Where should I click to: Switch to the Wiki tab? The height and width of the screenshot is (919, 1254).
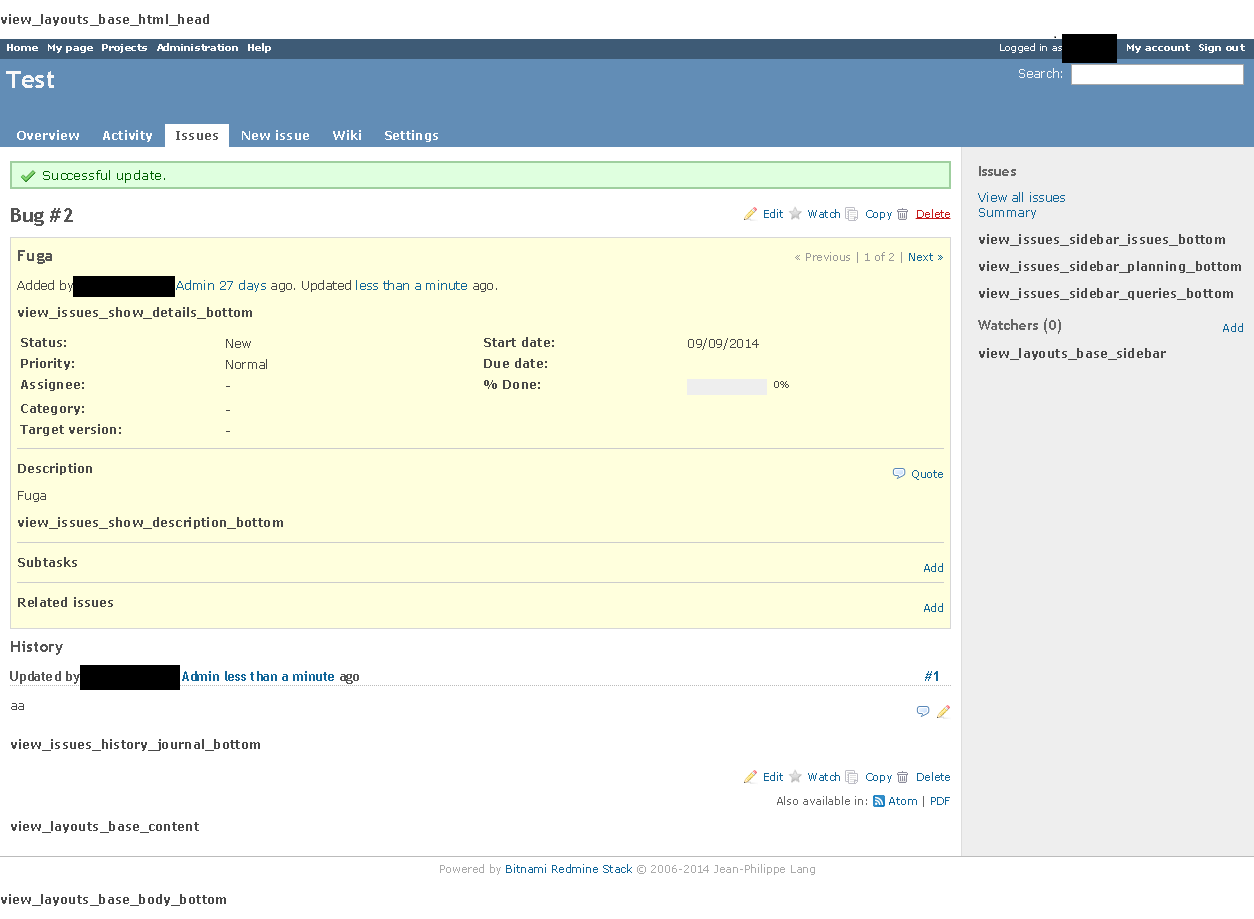pos(347,135)
